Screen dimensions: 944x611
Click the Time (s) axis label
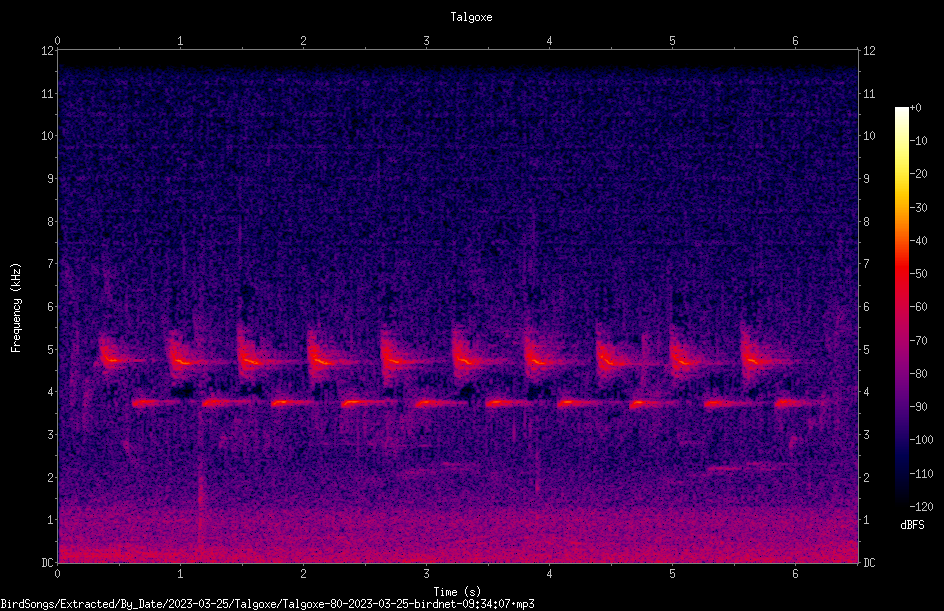tap(458, 592)
